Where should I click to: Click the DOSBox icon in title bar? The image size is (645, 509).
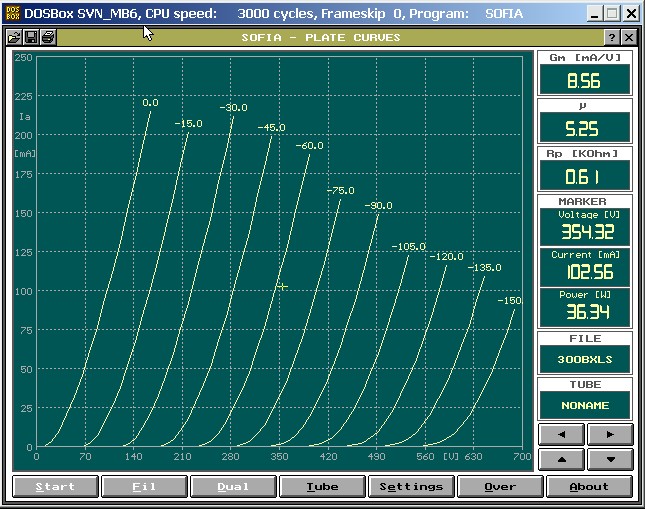pyautogui.click(x=12, y=13)
